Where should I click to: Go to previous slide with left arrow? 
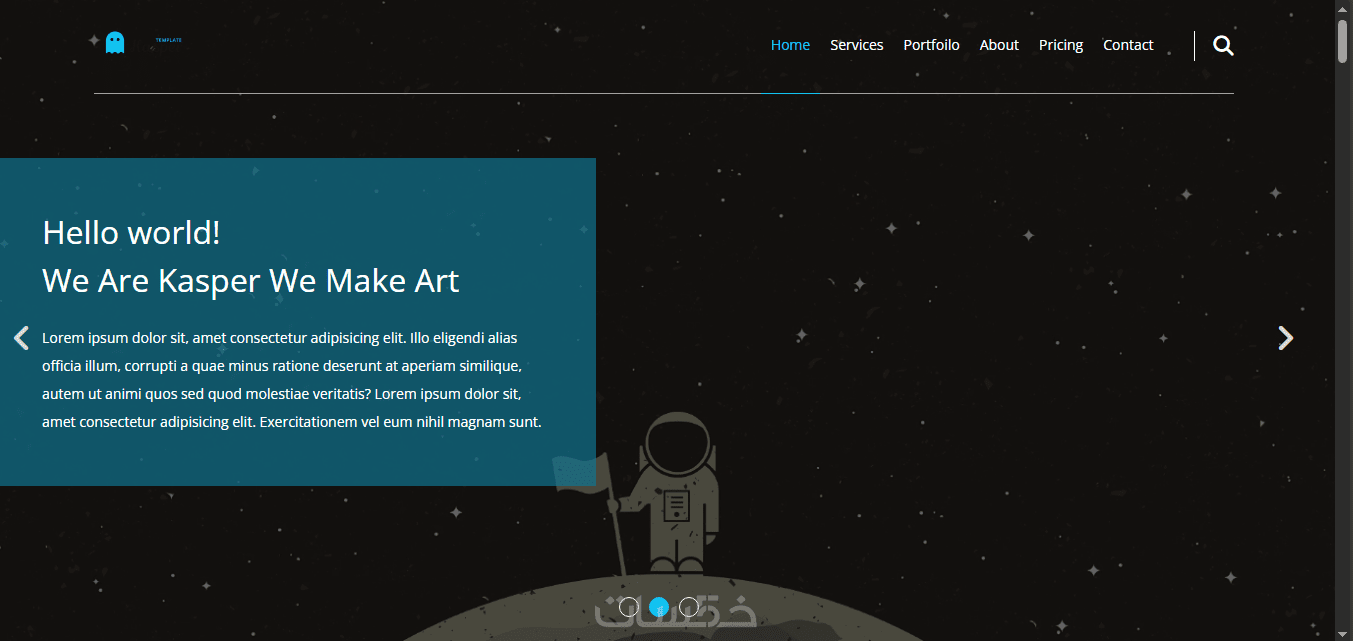tap(21, 338)
